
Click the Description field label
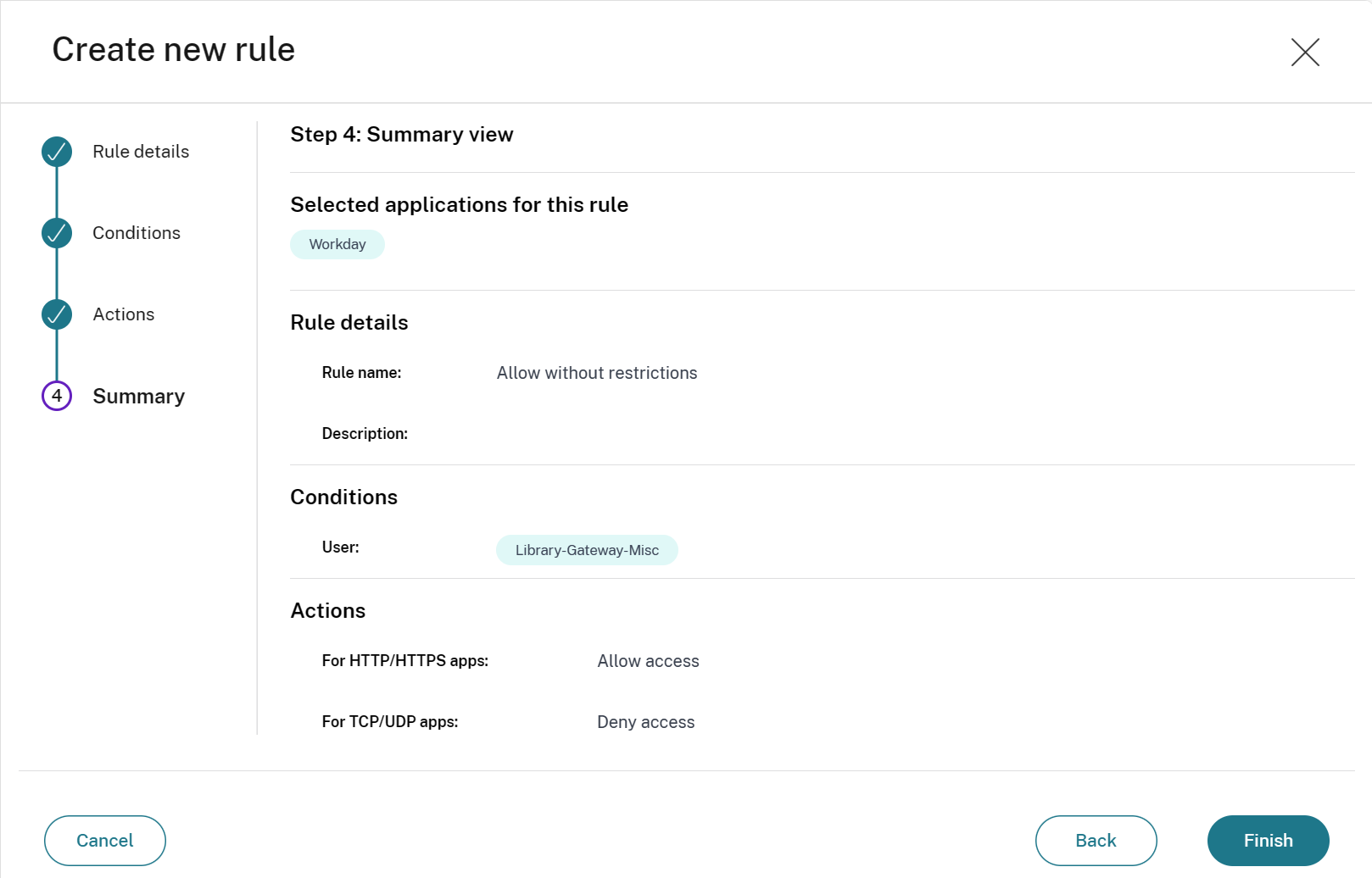pyautogui.click(x=365, y=434)
